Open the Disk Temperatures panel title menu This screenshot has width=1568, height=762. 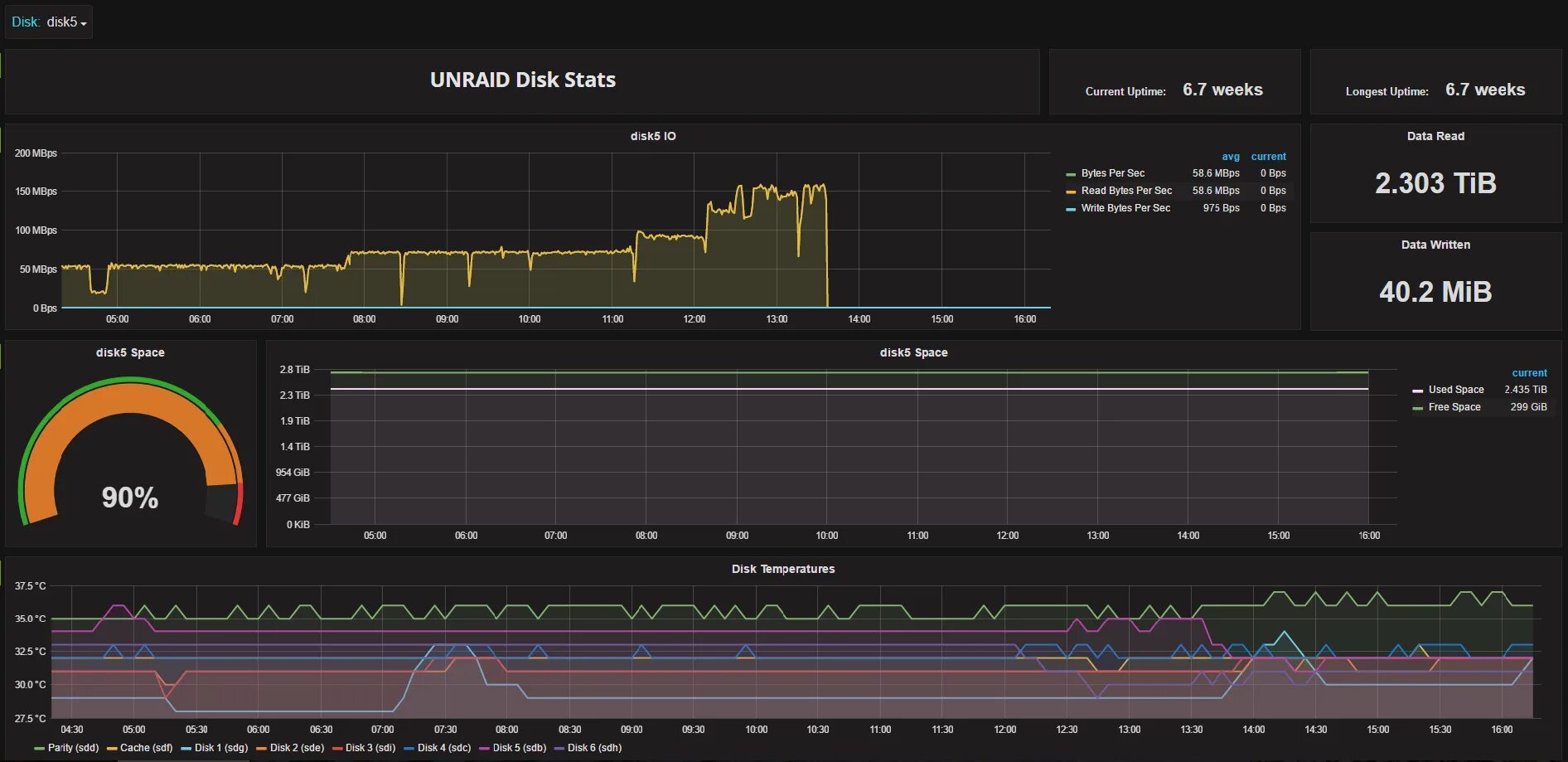pyautogui.click(x=783, y=569)
